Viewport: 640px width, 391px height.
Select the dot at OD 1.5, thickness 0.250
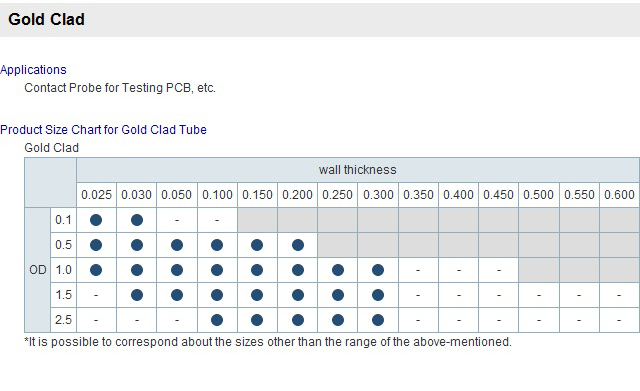click(338, 295)
